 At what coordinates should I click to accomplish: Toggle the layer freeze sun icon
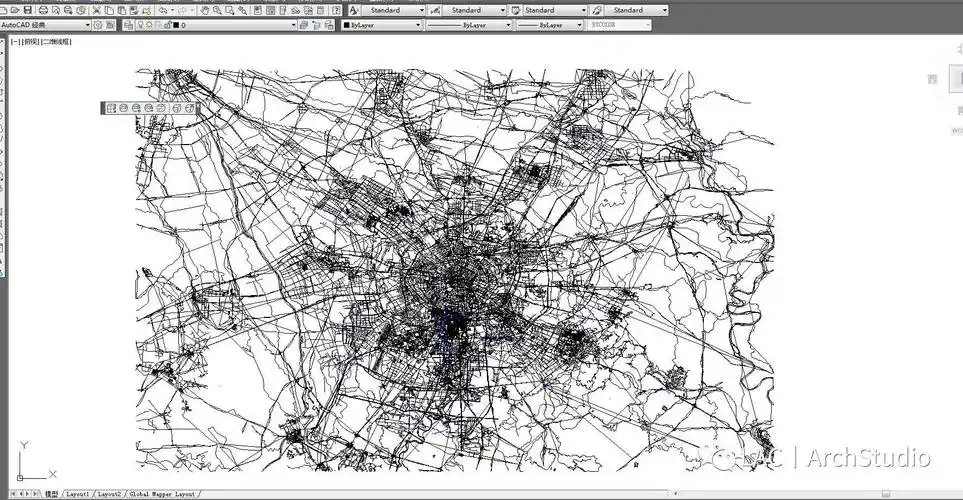[x=150, y=25]
